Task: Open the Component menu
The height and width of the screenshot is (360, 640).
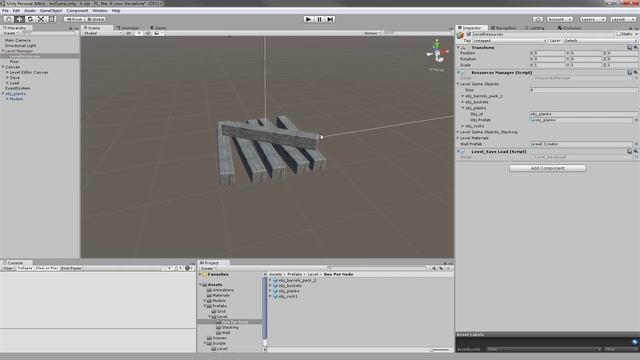Action: 77,11
